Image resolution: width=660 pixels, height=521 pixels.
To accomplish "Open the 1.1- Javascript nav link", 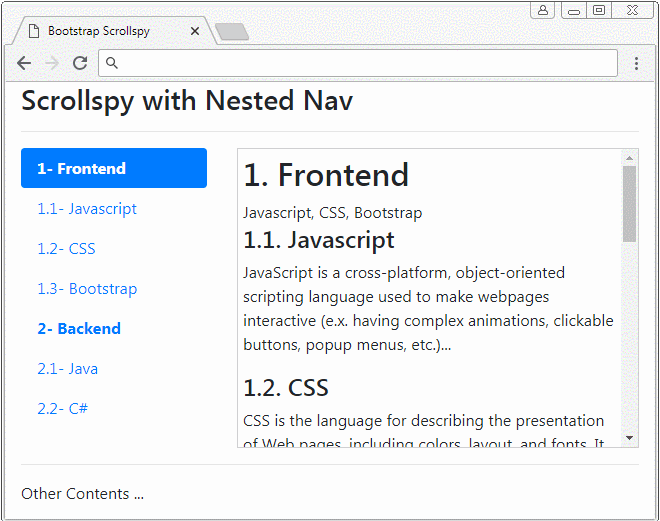I will (87, 209).
